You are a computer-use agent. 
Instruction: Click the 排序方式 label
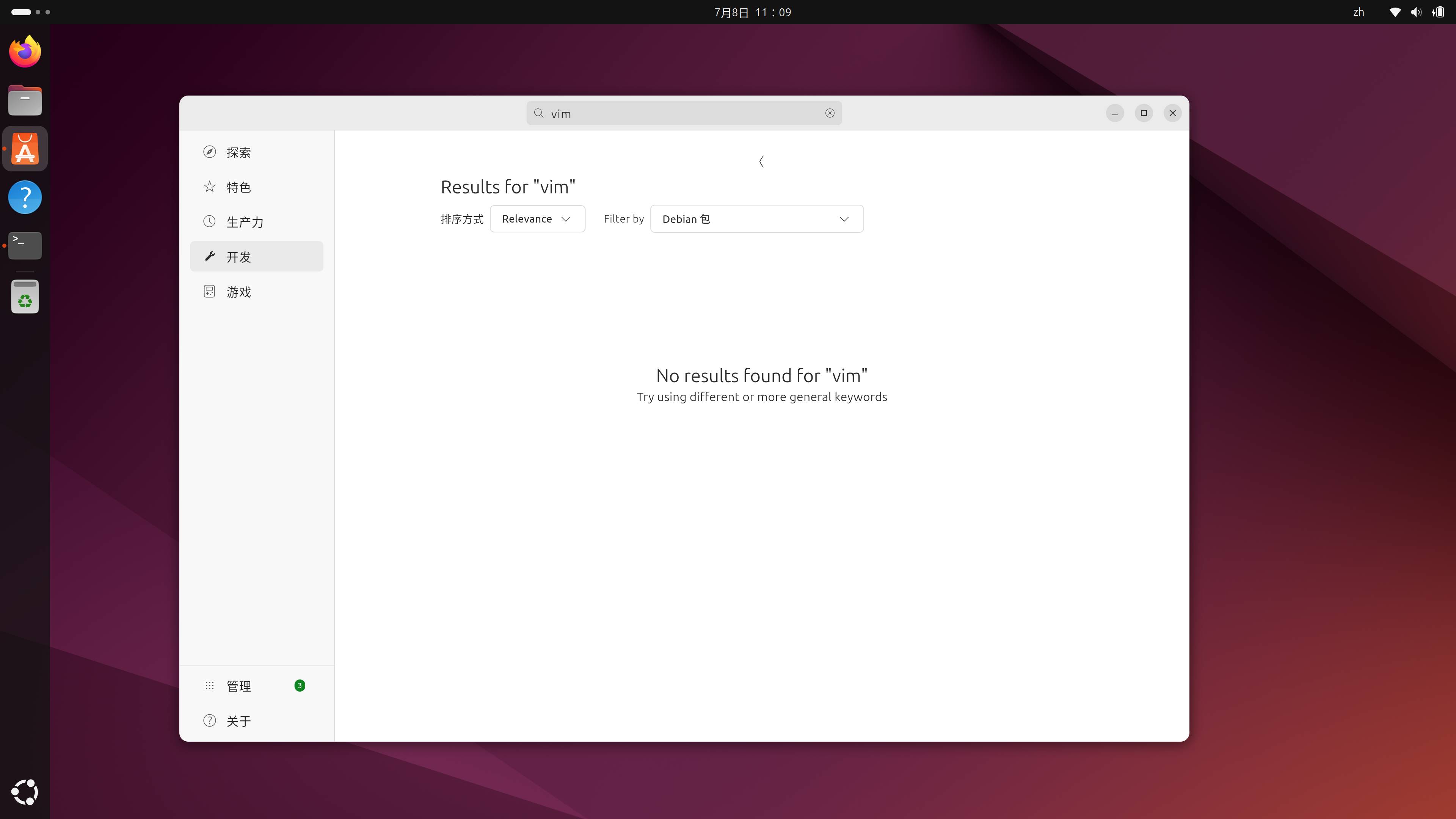pyautogui.click(x=462, y=219)
